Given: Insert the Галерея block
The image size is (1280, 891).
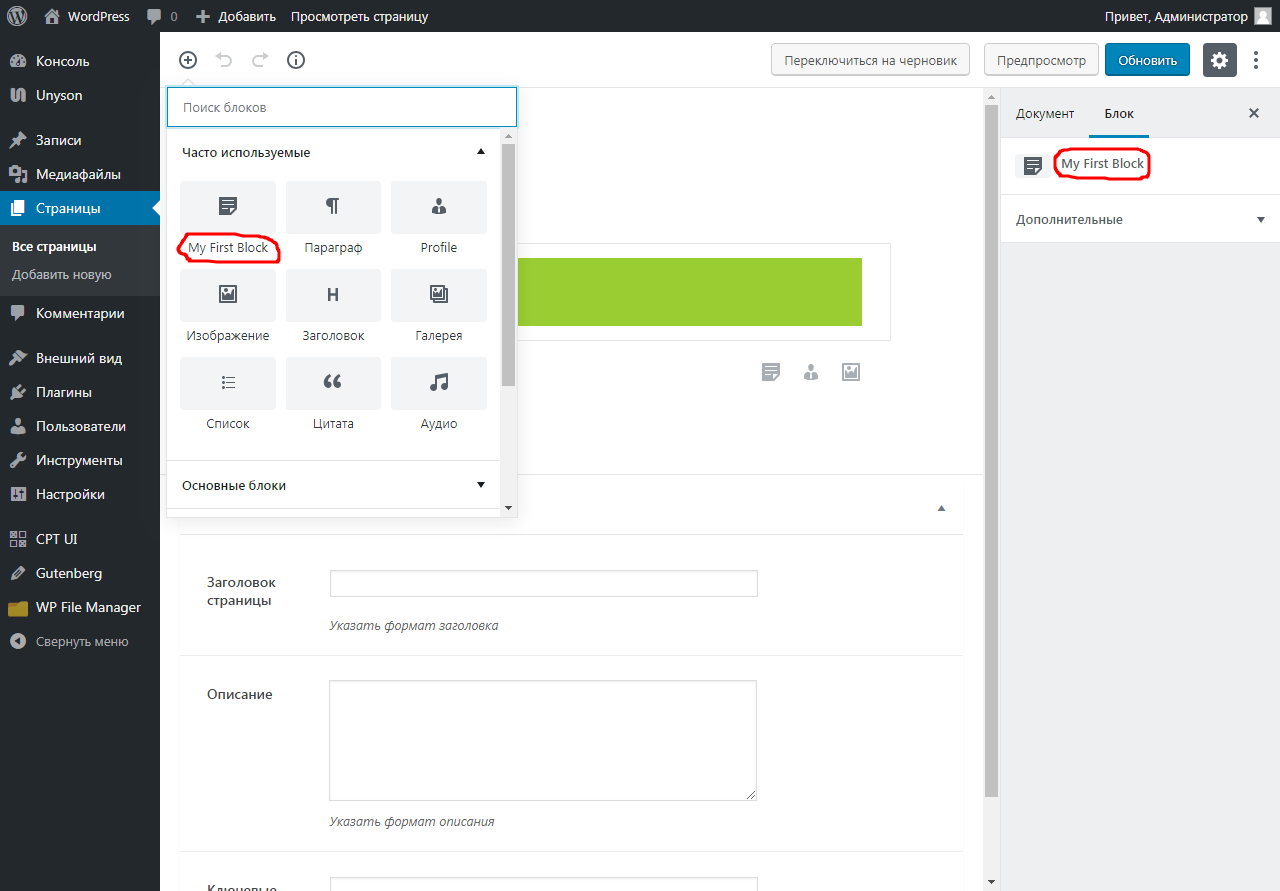Looking at the screenshot, I should 439,309.
